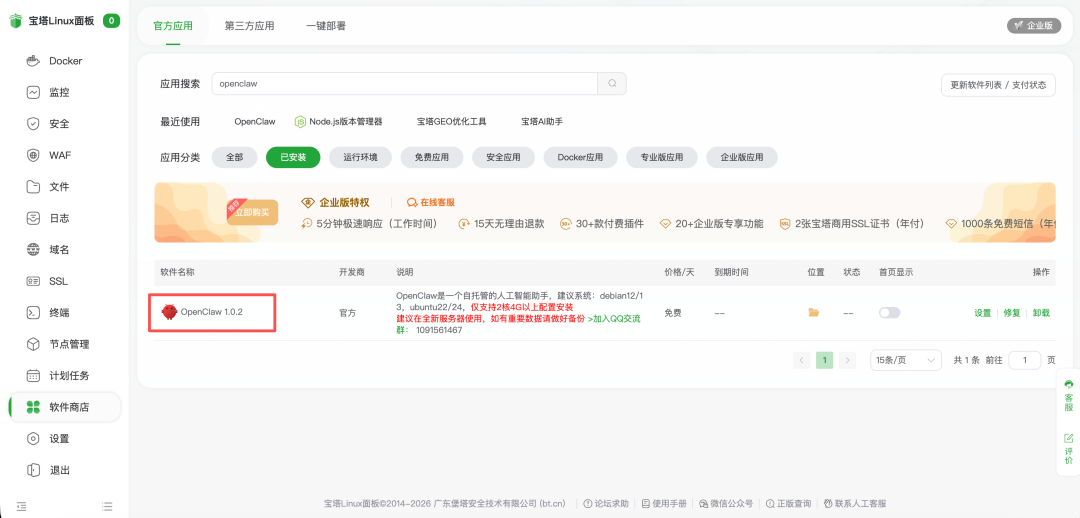Click the 企业版 badge button
Image resolution: width=1080 pixels, height=518 pixels.
tap(1034, 25)
